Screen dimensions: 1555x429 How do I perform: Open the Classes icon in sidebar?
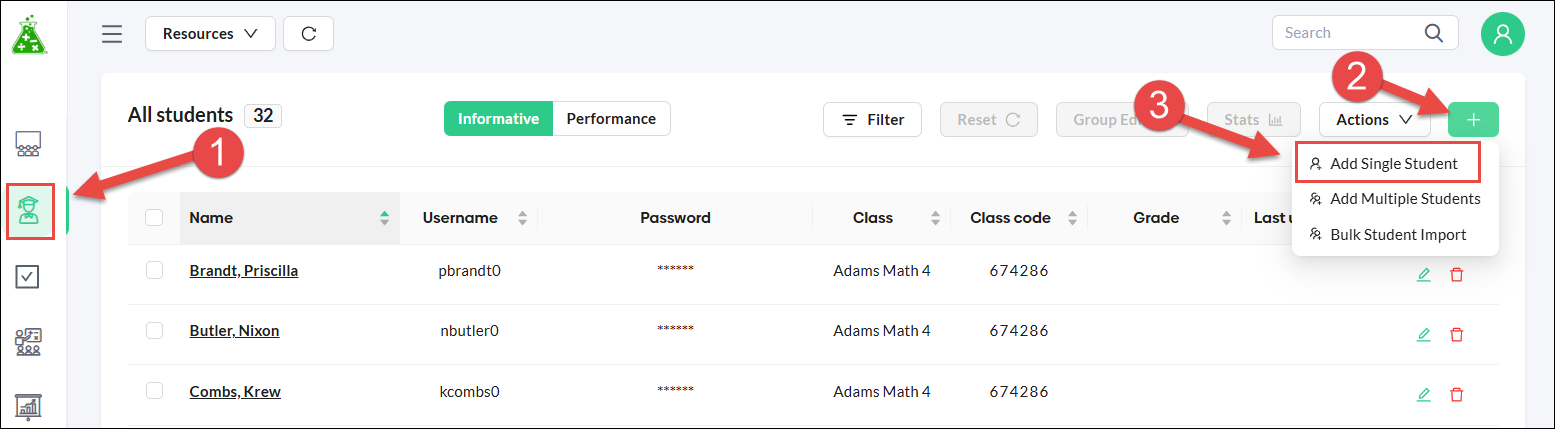28,146
